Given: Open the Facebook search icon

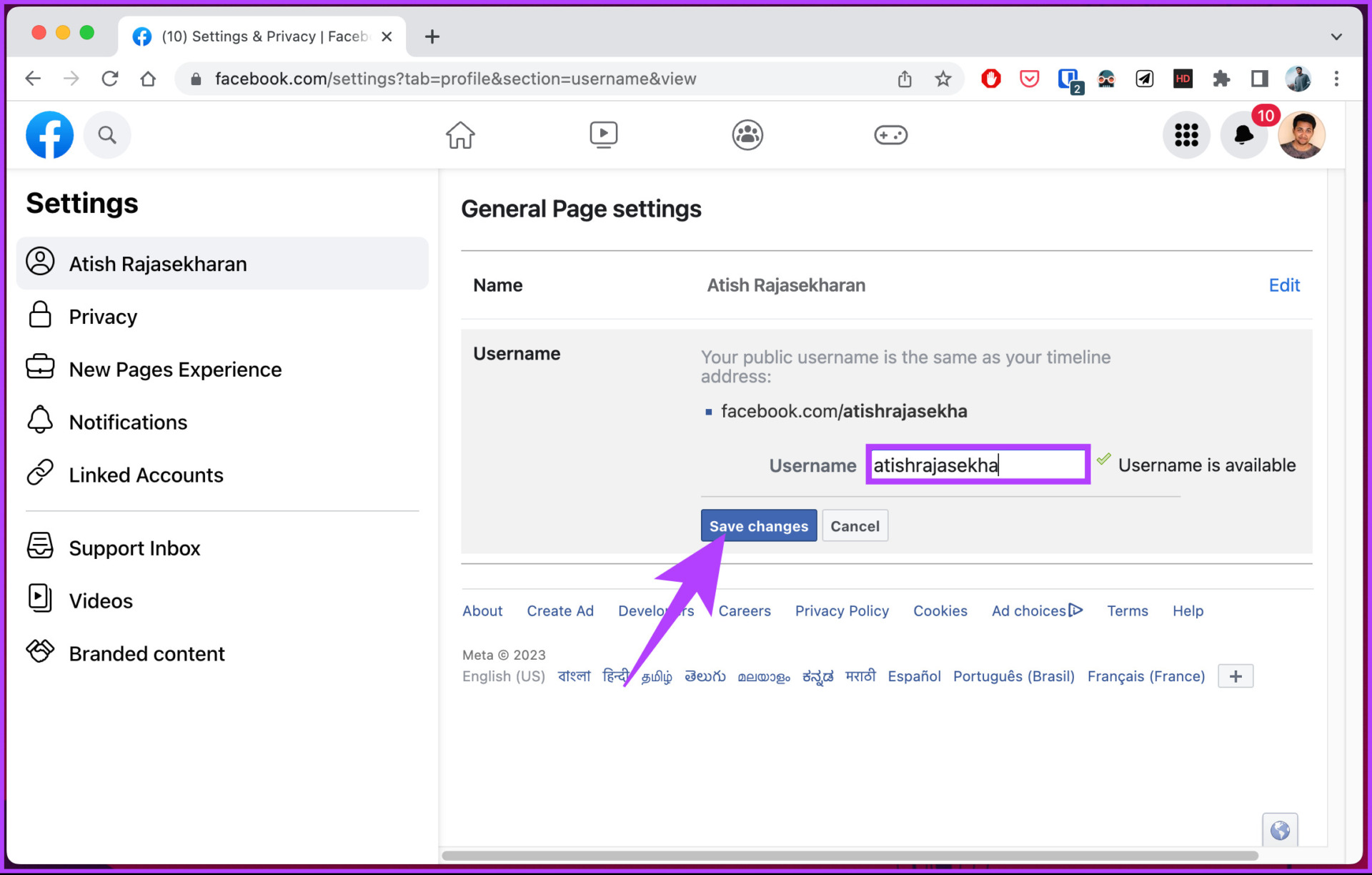Looking at the screenshot, I should tap(107, 134).
